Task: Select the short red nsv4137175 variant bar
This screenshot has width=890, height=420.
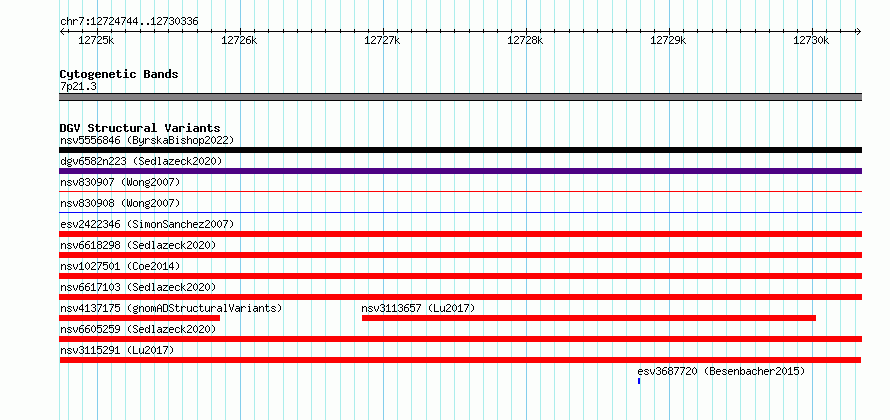Action: 140,318
